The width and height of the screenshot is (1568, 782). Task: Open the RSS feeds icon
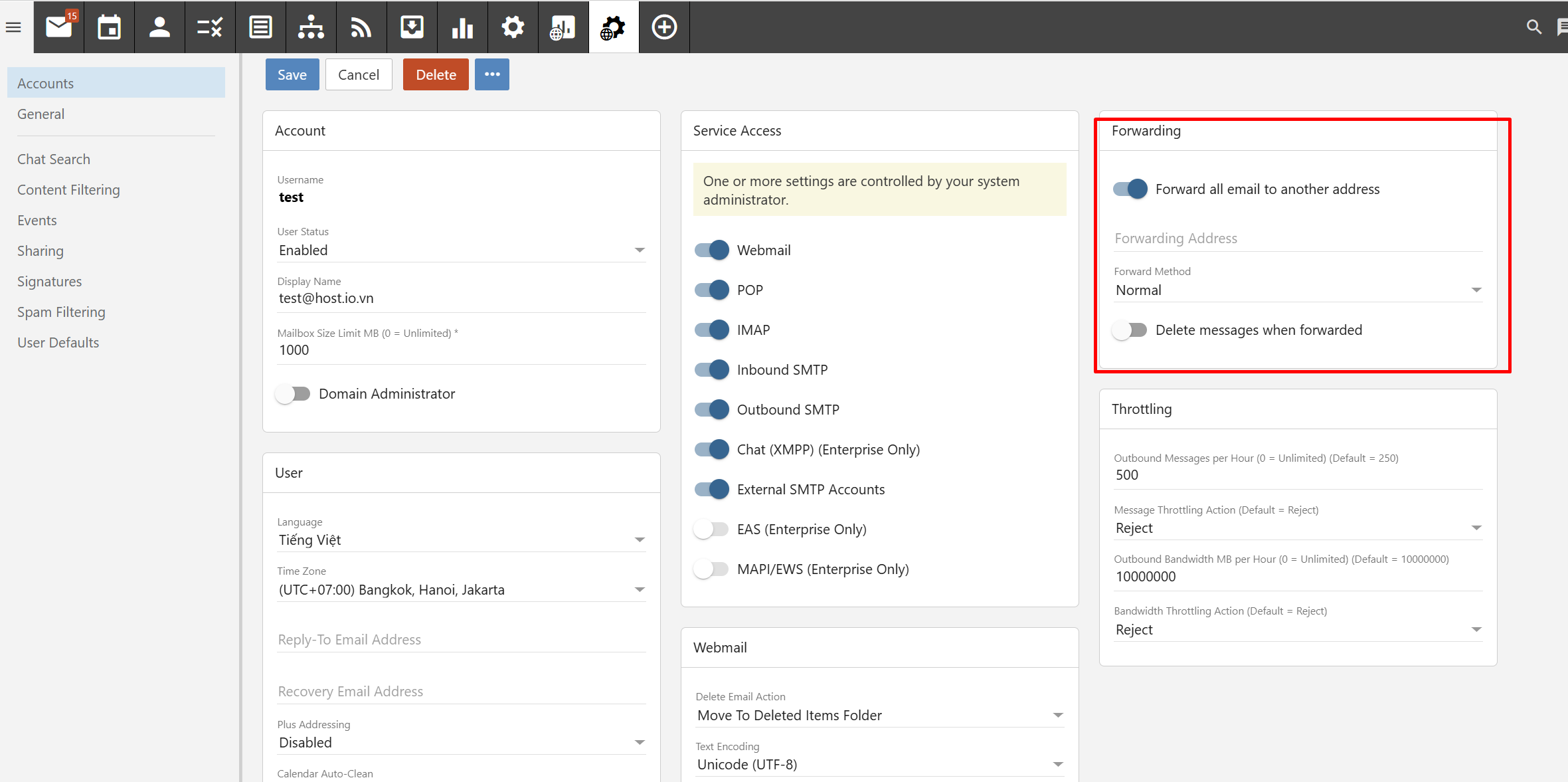[362, 27]
